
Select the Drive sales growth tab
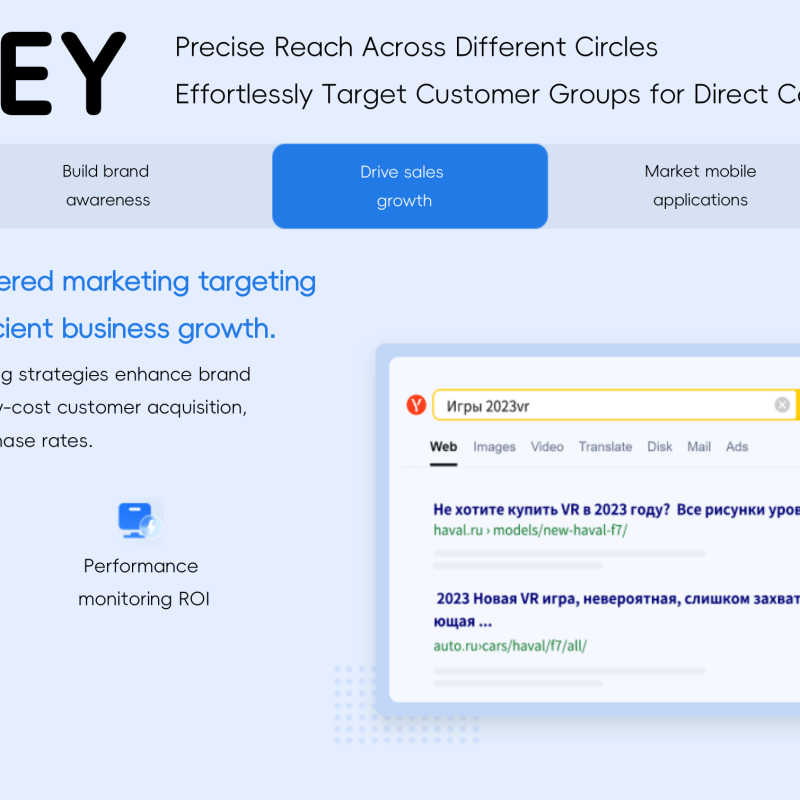coord(410,186)
